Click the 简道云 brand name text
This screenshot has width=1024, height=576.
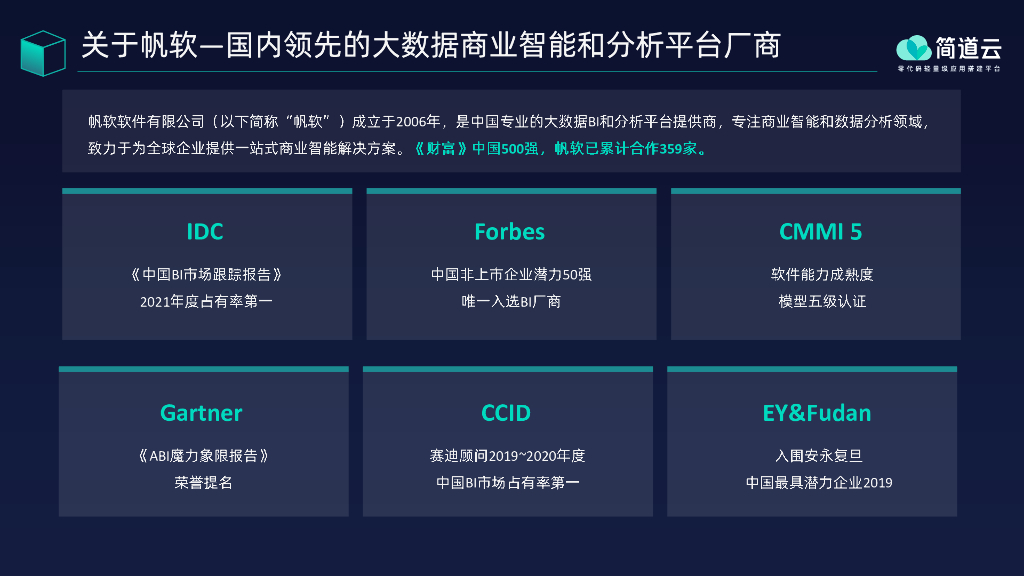point(968,47)
